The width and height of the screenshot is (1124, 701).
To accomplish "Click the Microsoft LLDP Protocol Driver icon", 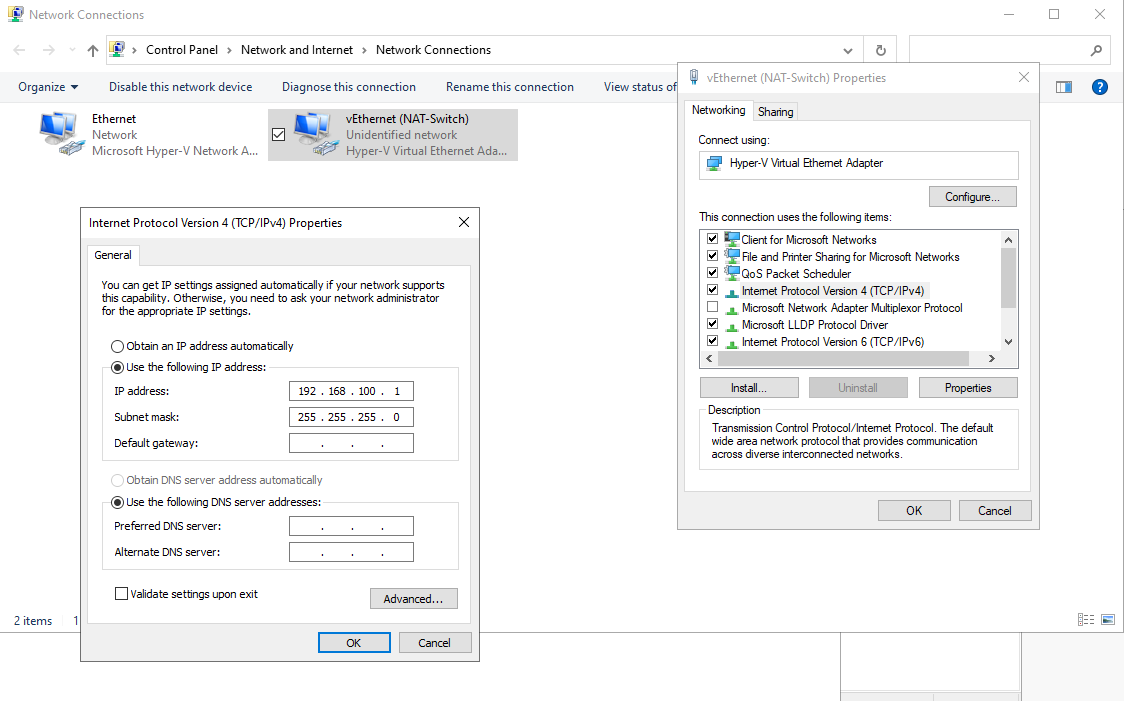I will tap(731, 325).
